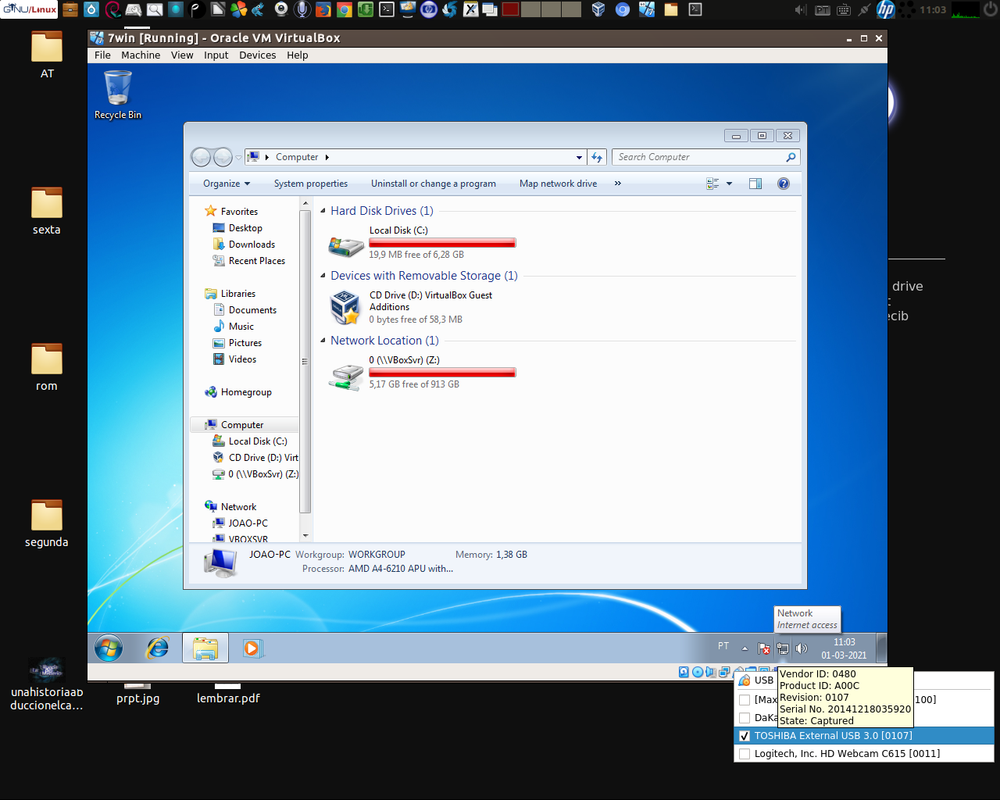Open lembrar.pdf on the Linux desktop
This screenshot has width=1000, height=800.
coord(228,694)
